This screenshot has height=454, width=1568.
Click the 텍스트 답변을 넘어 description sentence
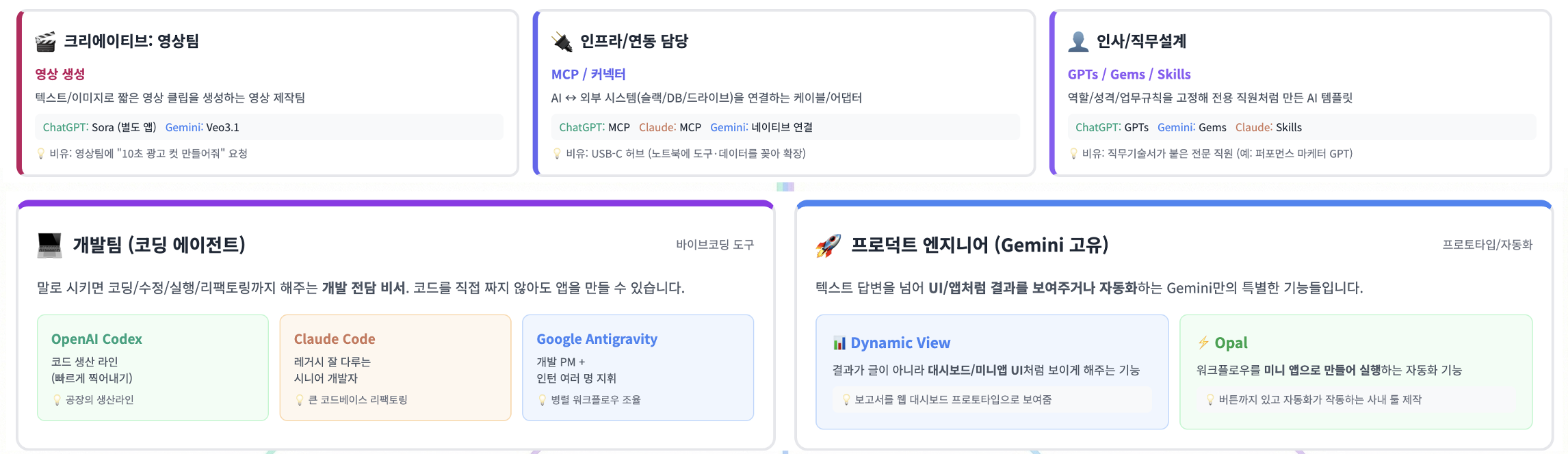[1089, 288]
